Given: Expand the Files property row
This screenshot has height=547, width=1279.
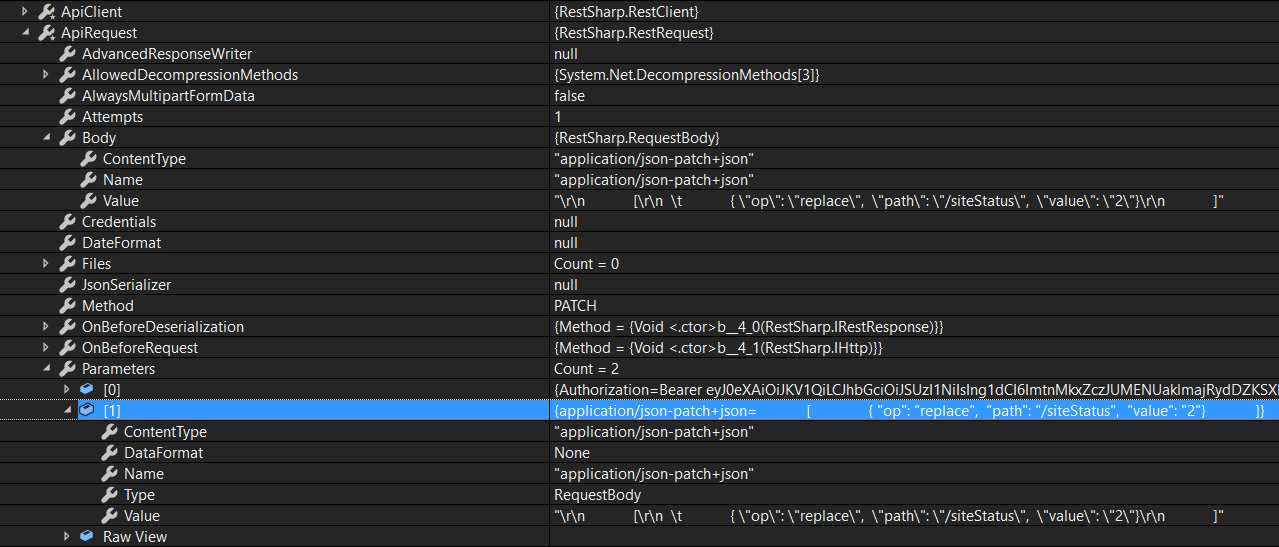Looking at the screenshot, I should tap(46, 264).
